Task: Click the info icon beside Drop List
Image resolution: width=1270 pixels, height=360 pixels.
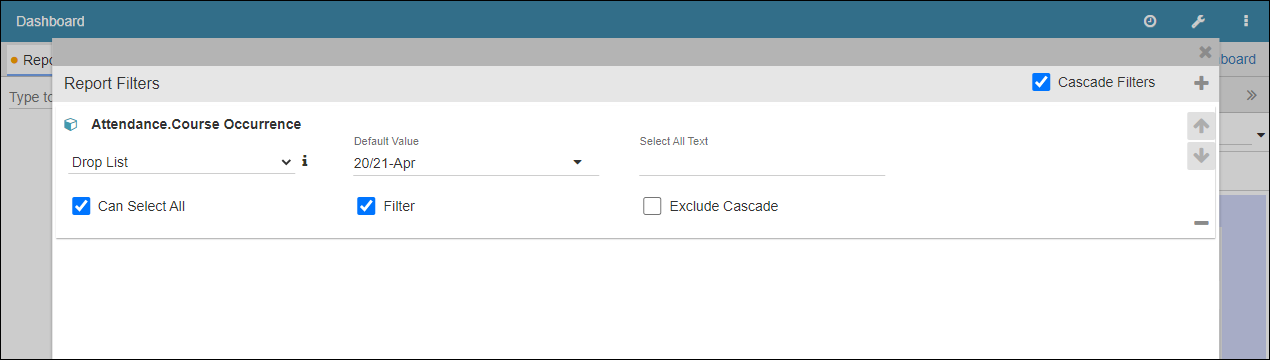Action: [304, 160]
